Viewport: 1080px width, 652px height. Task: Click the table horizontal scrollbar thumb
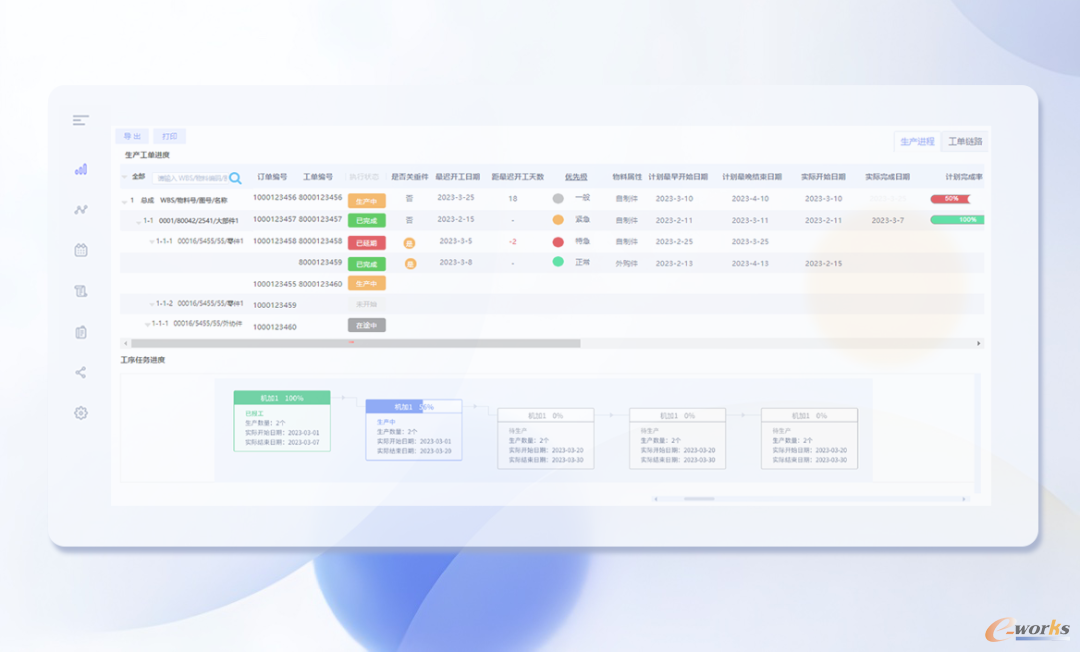tap(355, 343)
